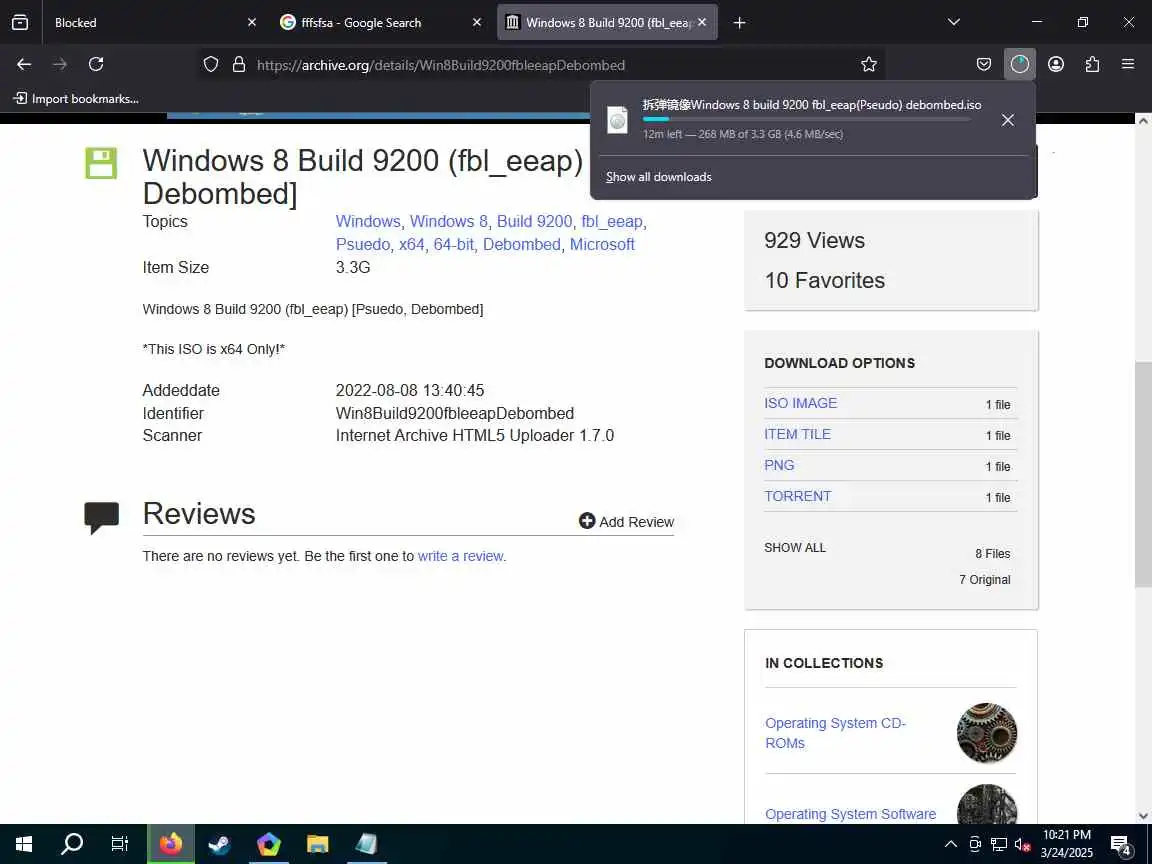Screen dimensions: 1152x864
Task: Launch Steam from the taskbar
Action: pos(219,843)
